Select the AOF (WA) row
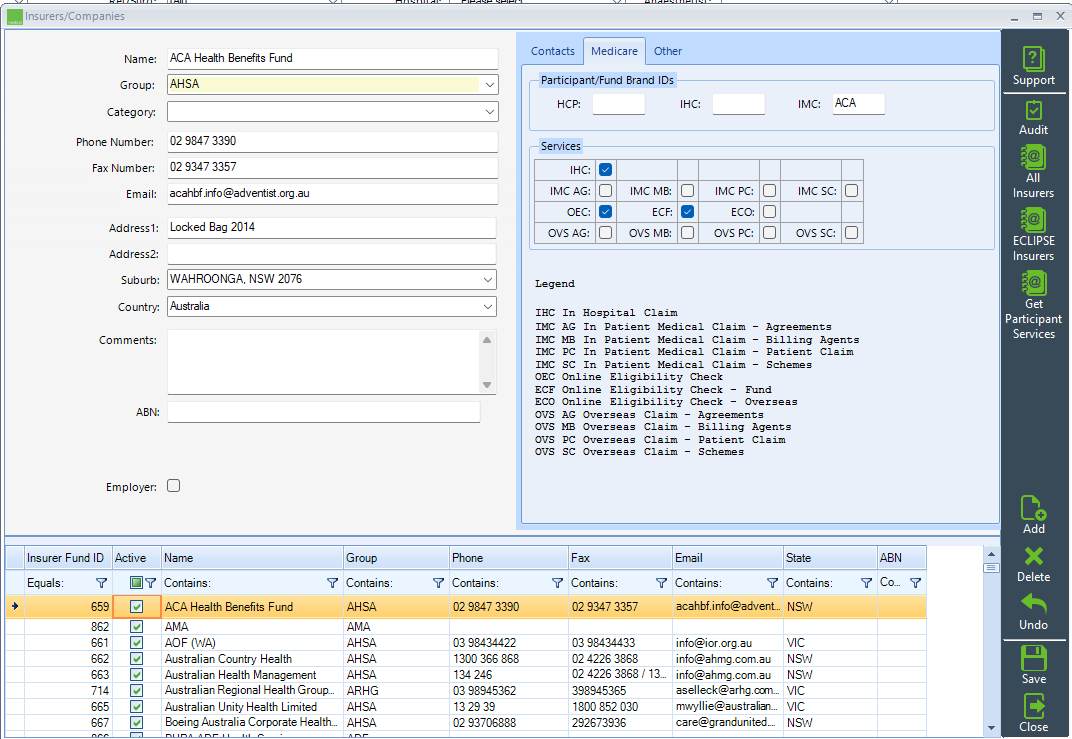The width and height of the screenshot is (1072, 739). 466,643
